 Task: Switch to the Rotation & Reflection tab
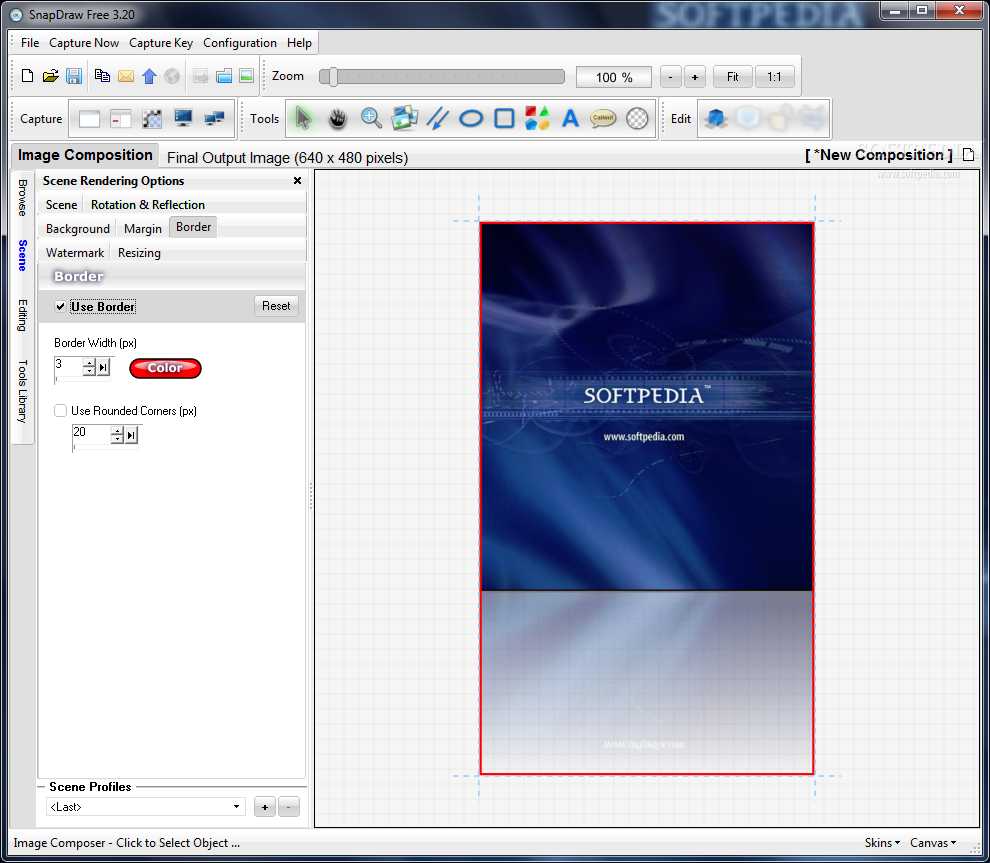(148, 205)
